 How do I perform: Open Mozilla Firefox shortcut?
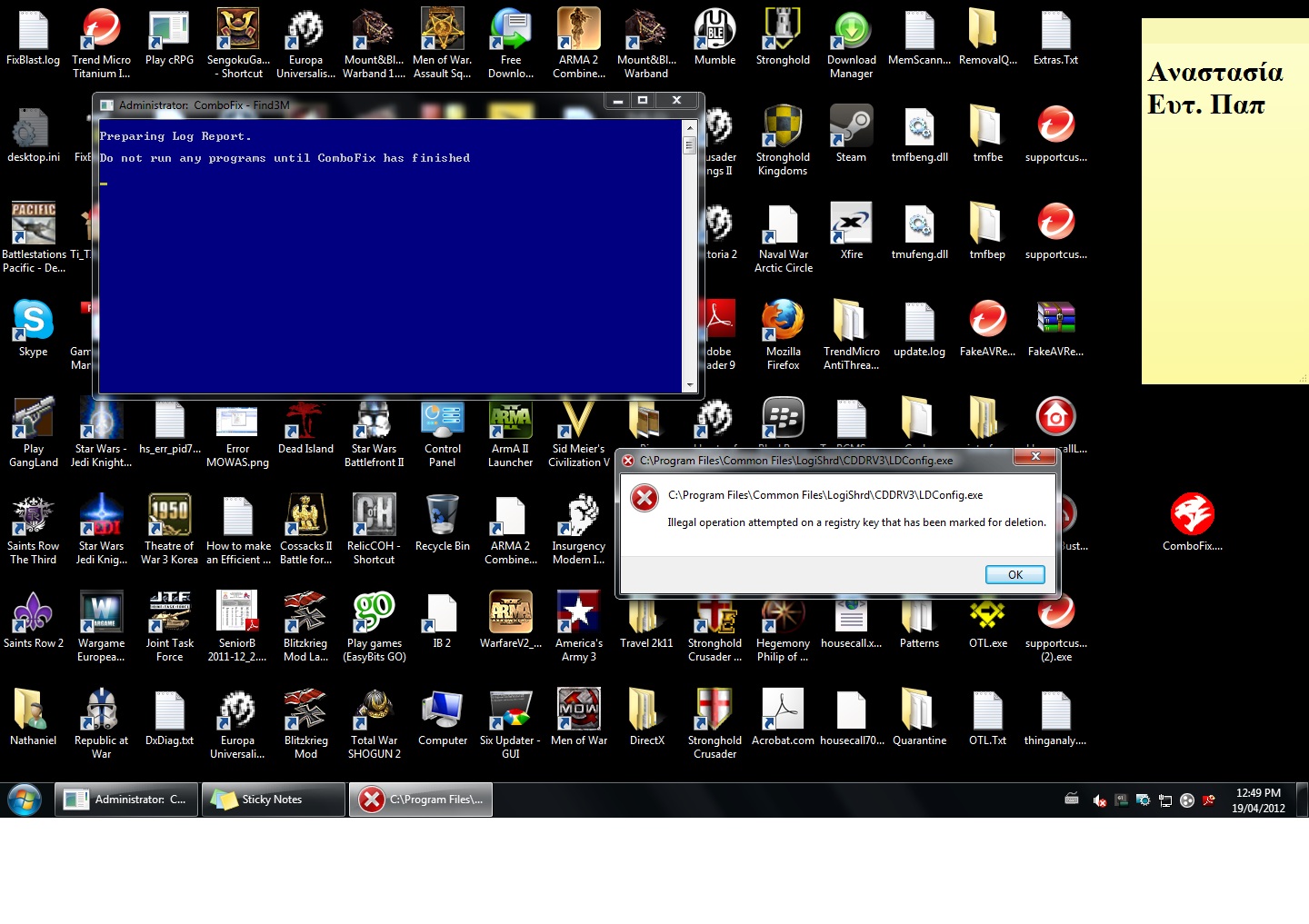(783, 334)
